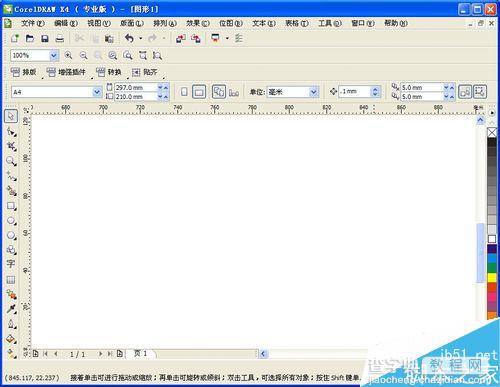Screen dimensions: 500x387
Task: Select the Zoom tool in toolbox
Action: (11, 161)
